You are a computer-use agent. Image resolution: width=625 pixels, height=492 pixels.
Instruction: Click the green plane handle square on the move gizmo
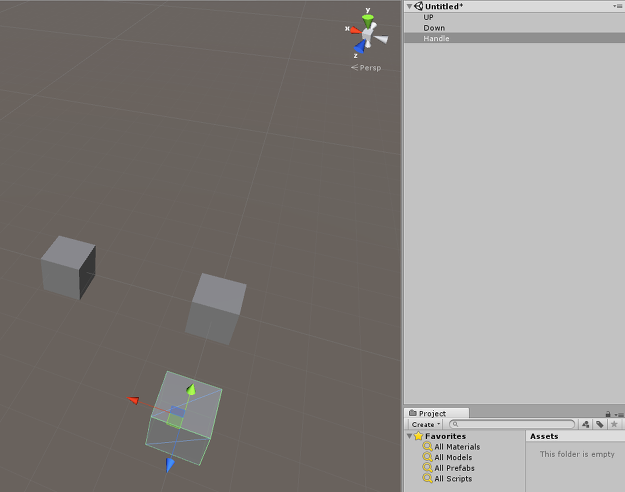pyautogui.click(x=174, y=421)
